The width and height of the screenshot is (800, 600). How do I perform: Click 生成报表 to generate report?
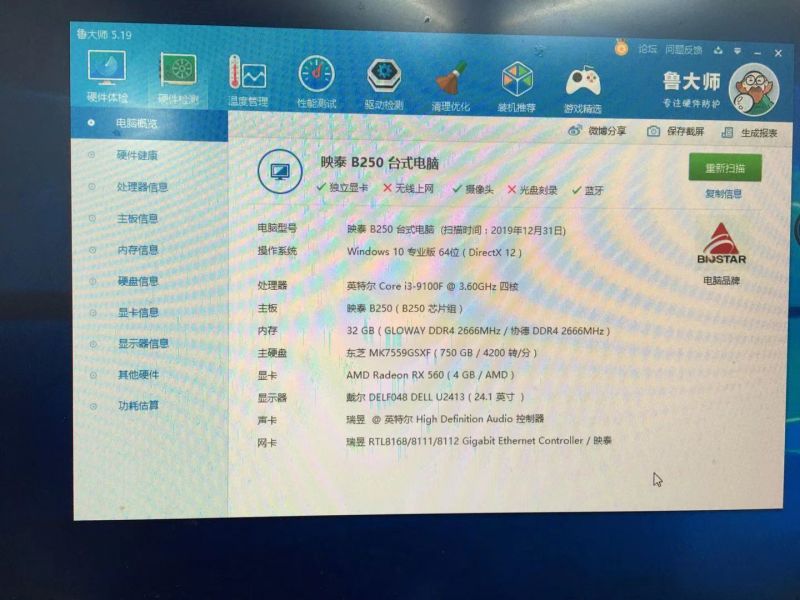(x=749, y=133)
